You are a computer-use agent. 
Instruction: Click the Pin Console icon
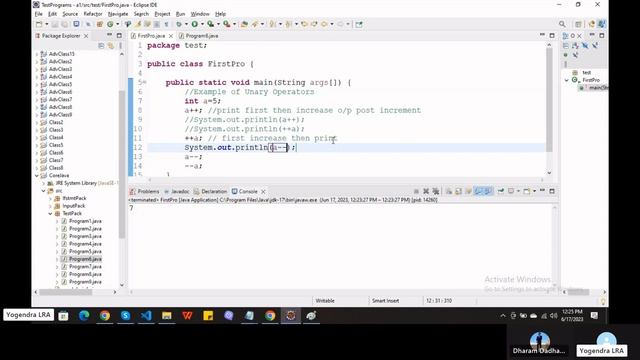coord(501,191)
